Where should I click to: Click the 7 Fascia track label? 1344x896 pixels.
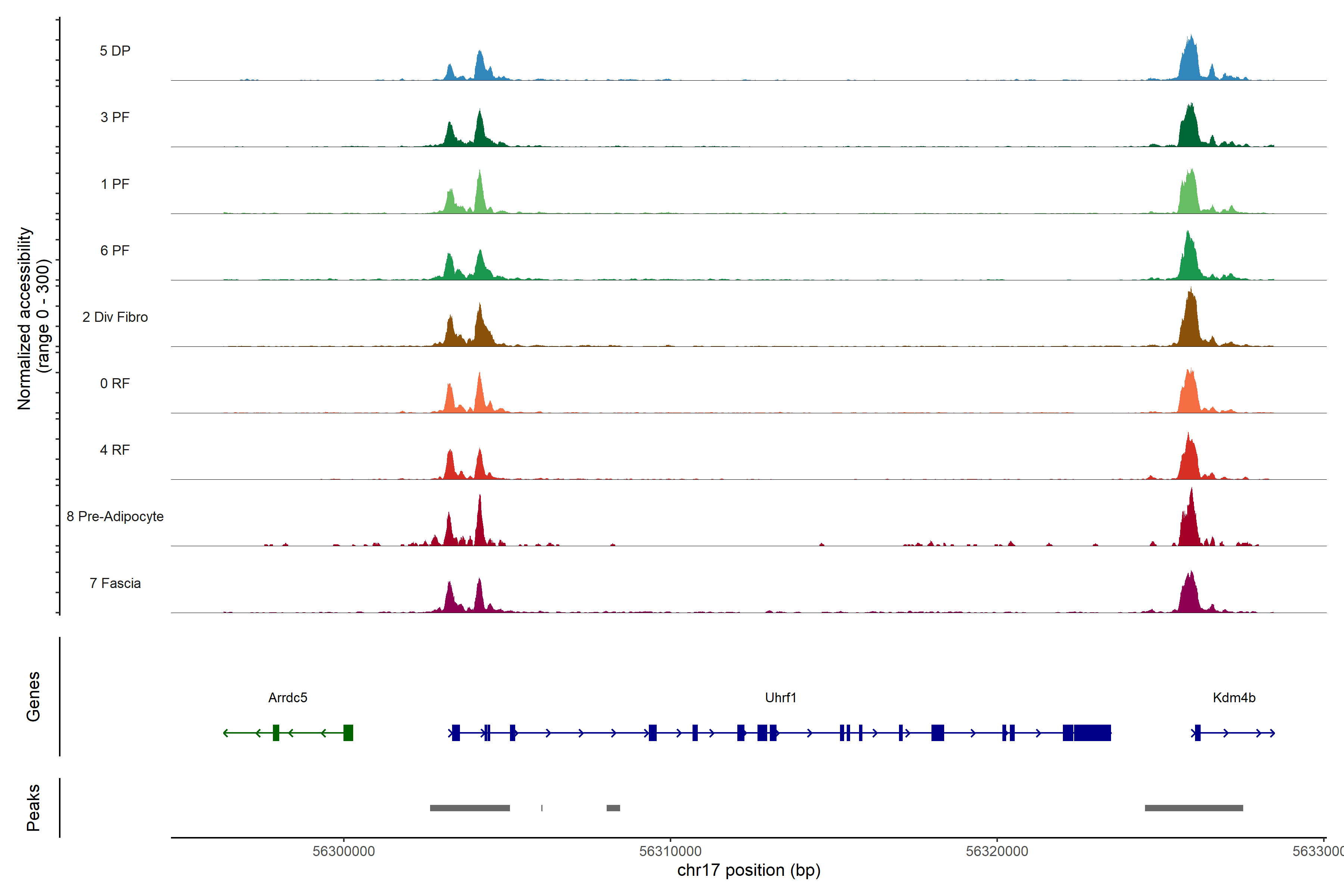pyautogui.click(x=115, y=584)
